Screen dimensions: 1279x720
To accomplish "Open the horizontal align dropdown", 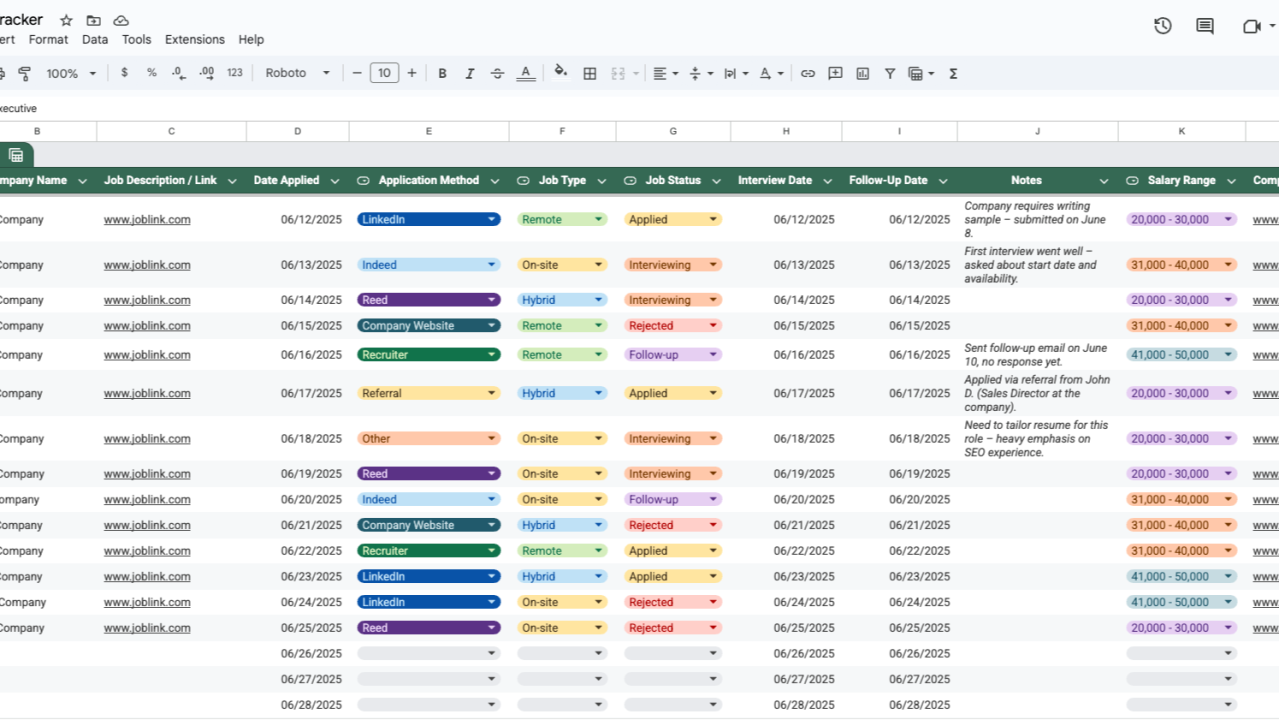I will click(665, 73).
